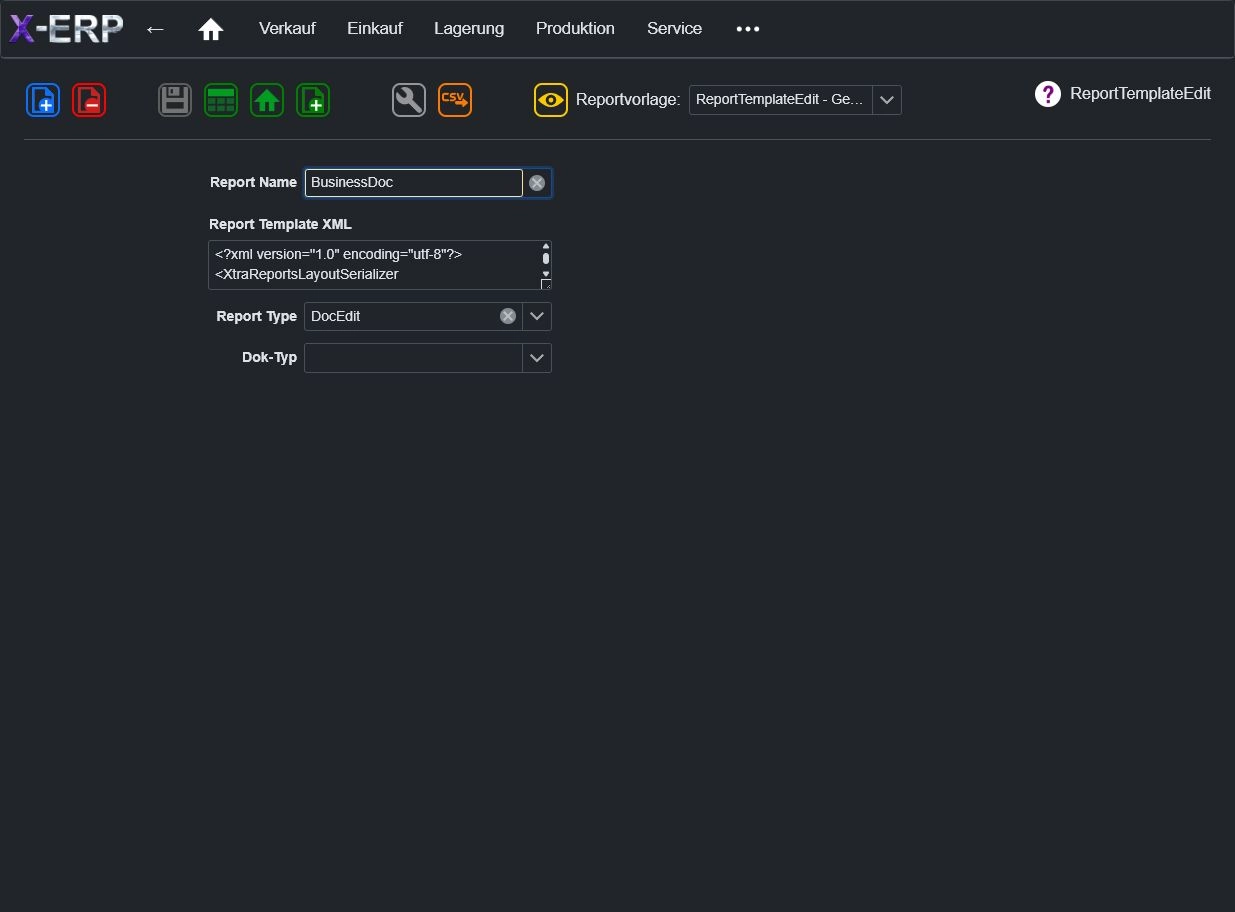Open the Home screen icon

click(x=211, y=29)
